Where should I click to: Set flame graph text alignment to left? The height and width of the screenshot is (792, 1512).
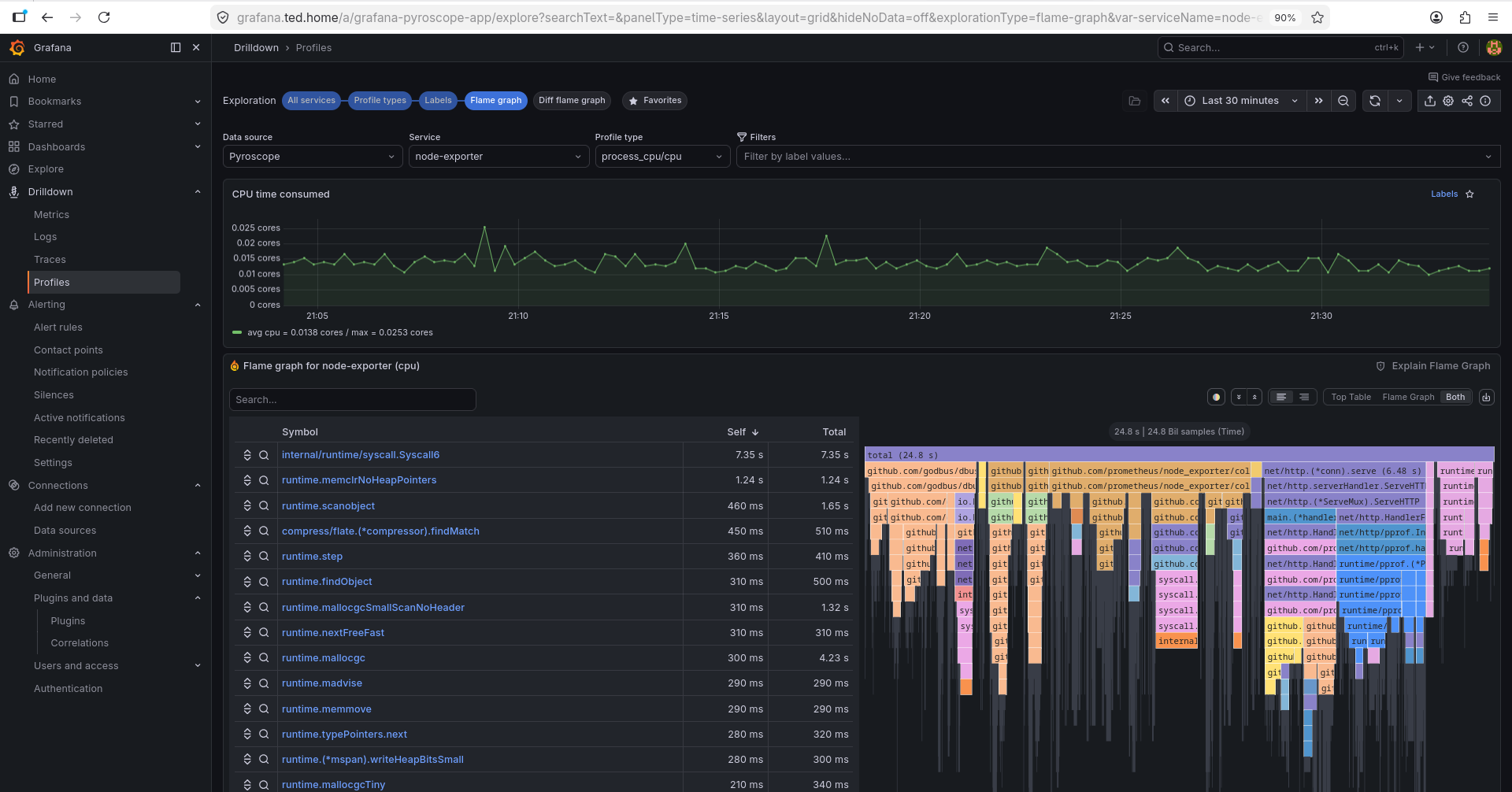coord(1281,398)
